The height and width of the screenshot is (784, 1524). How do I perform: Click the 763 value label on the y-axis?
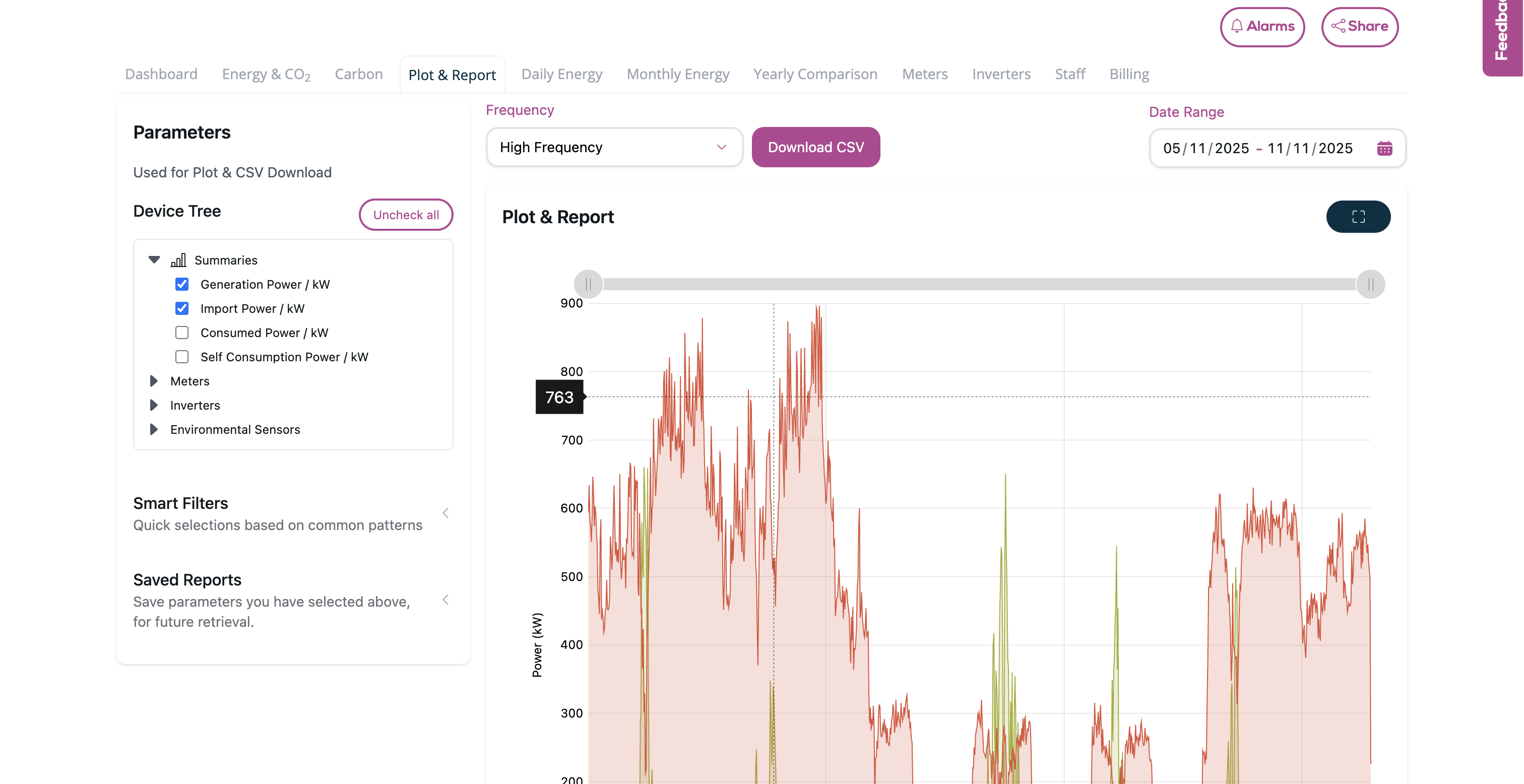click(x=559, y=397)
